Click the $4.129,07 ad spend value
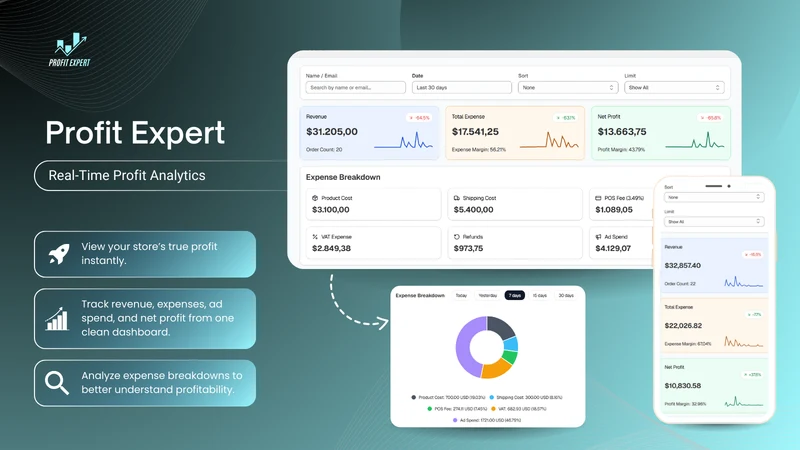This screenshot has width=800, height=450. tap(613, 248)
